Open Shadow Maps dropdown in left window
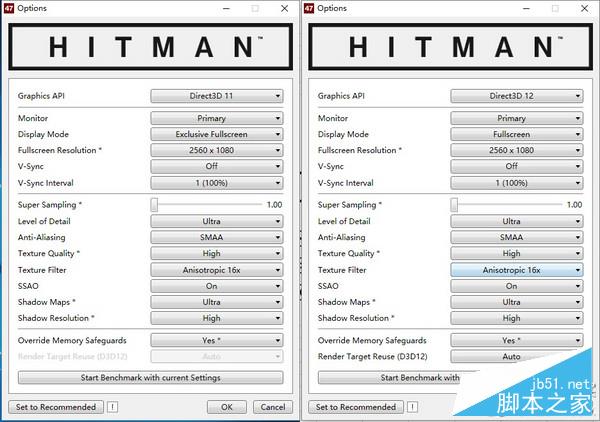This screenshot has height=422, width=600. (x=217, y=302)
